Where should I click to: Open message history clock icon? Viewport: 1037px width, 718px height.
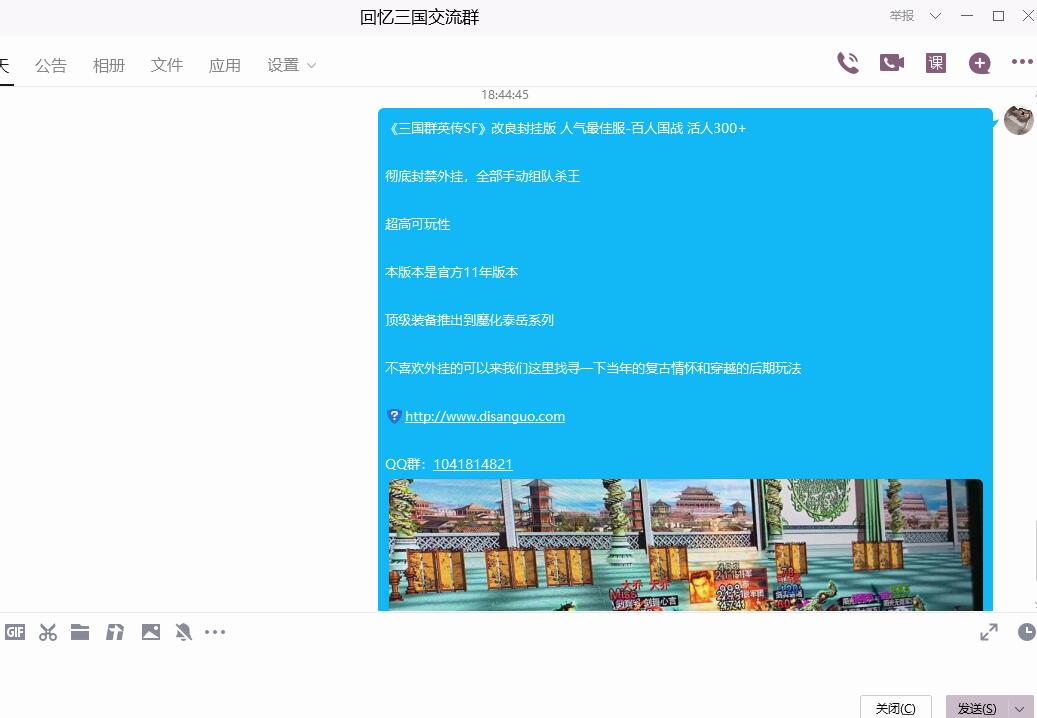pos(1026,632)
